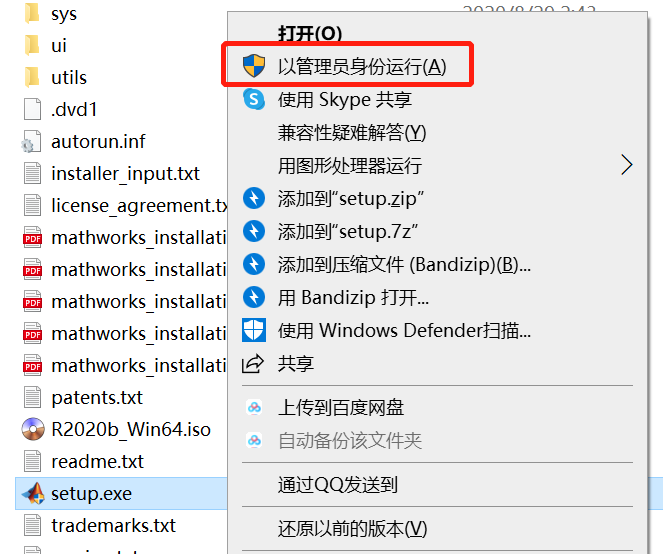Click the Skype icon in context menu
The image size is (663, 554).
point(254,100)
